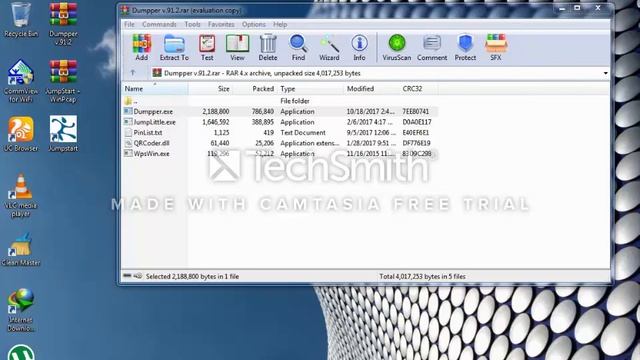The width and height of the screenshot is (640, 360).
Task: Select WpsWin.exe in file list
Action: point(280,154)
